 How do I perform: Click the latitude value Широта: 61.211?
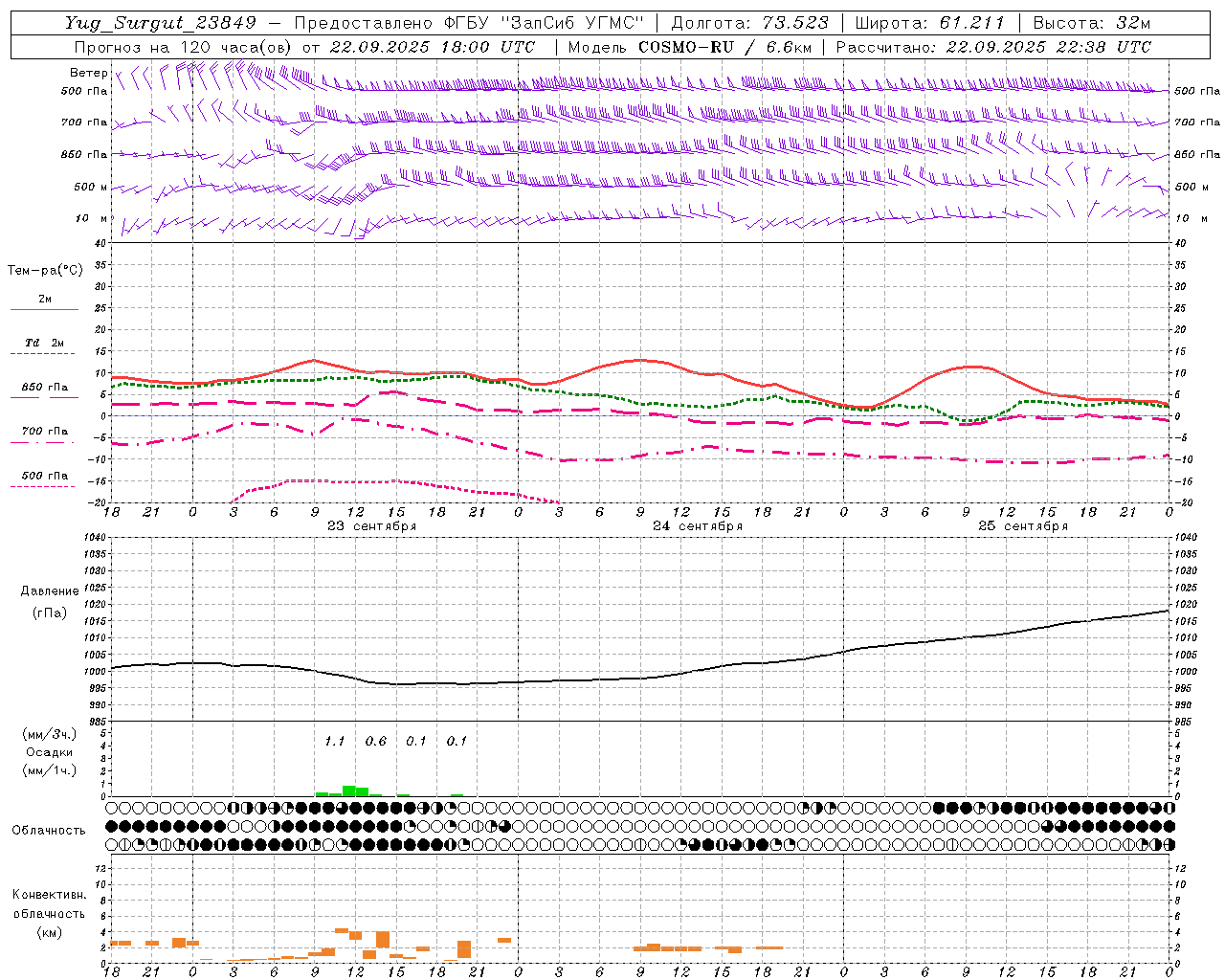point(929,23)
